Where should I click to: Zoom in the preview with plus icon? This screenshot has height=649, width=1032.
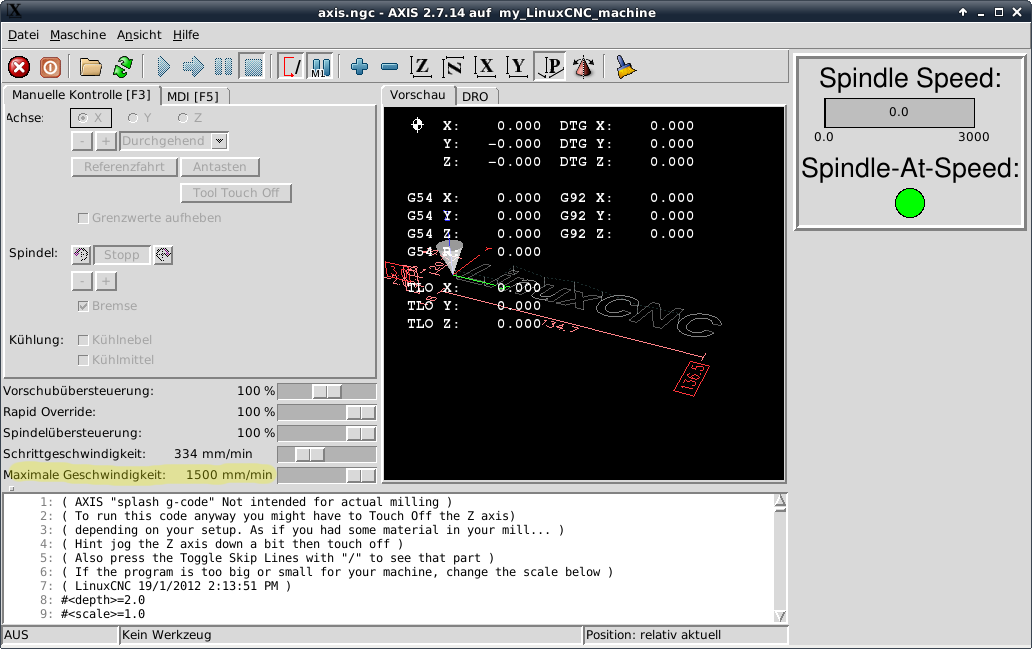pos(359,67)
